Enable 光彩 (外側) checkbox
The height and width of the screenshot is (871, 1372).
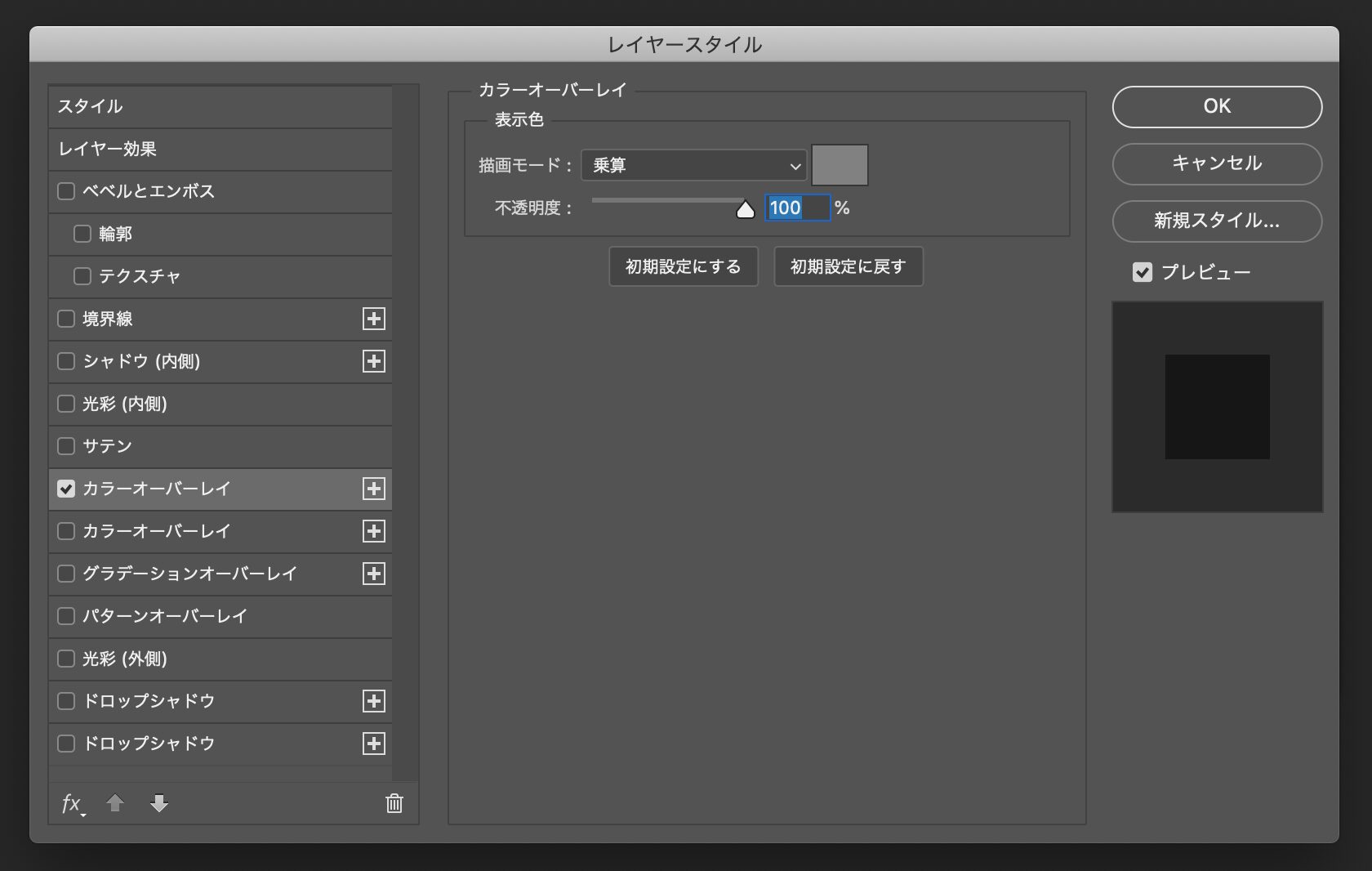[x=66, y=659]
